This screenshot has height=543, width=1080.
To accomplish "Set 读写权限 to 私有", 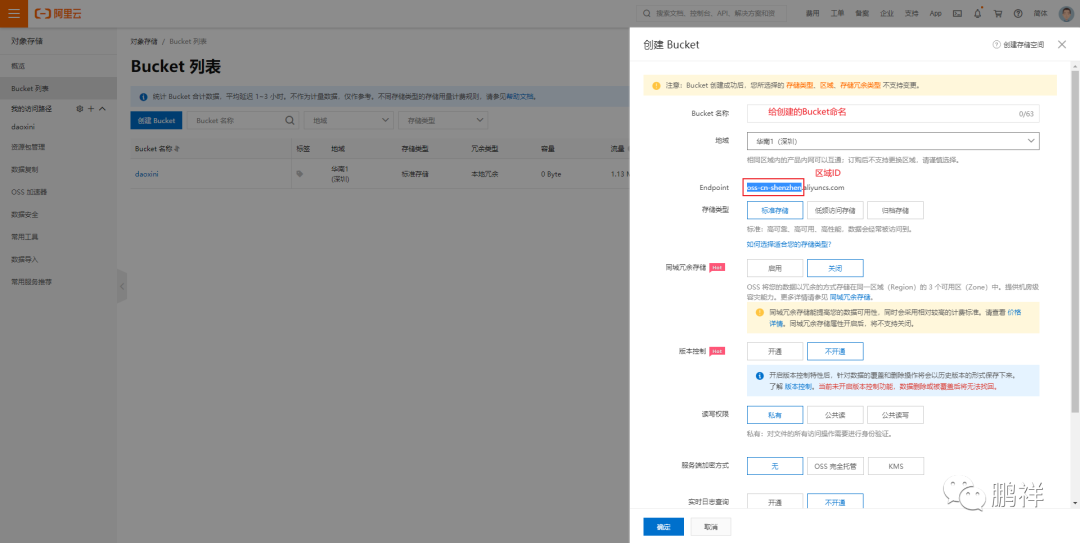I will (x=775, y=415).
